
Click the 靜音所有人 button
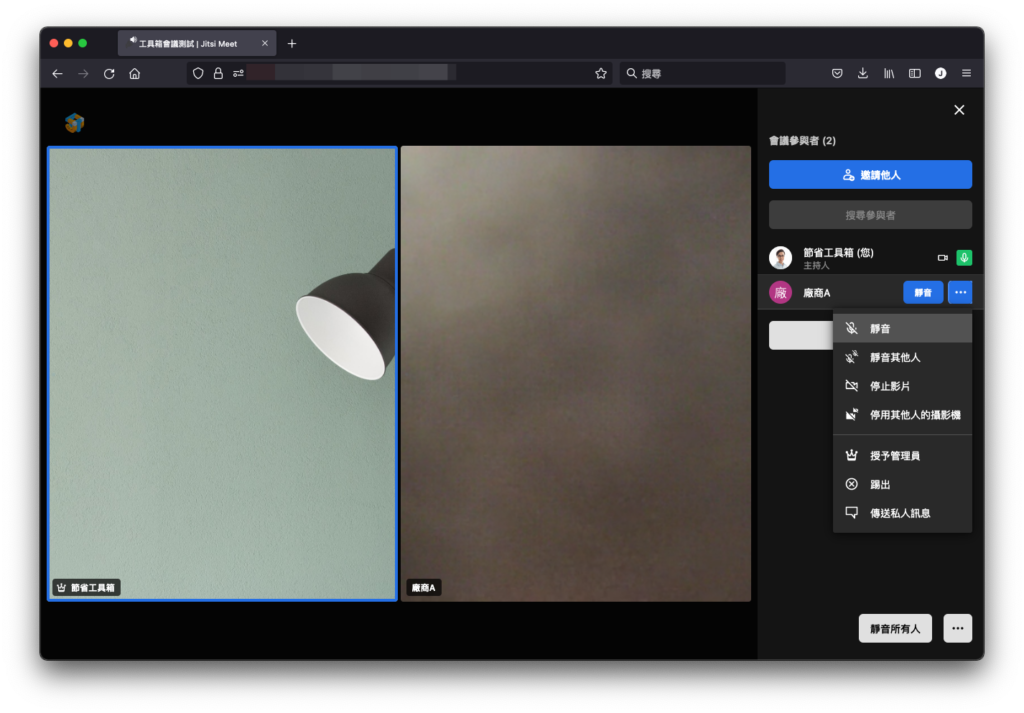click(895, 628)
